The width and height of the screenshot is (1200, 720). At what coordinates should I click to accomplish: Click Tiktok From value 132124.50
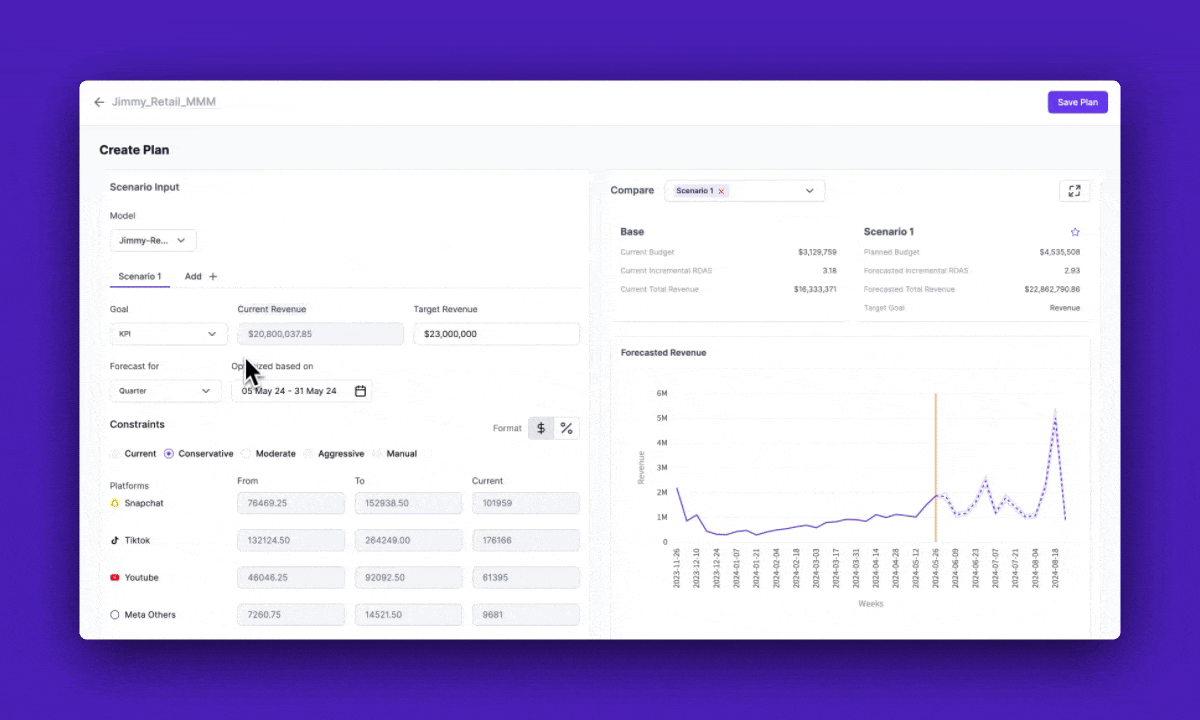[291, 540]
